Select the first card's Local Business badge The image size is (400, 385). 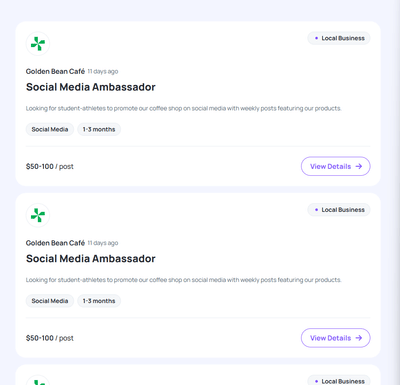click(x=339, y=38)
